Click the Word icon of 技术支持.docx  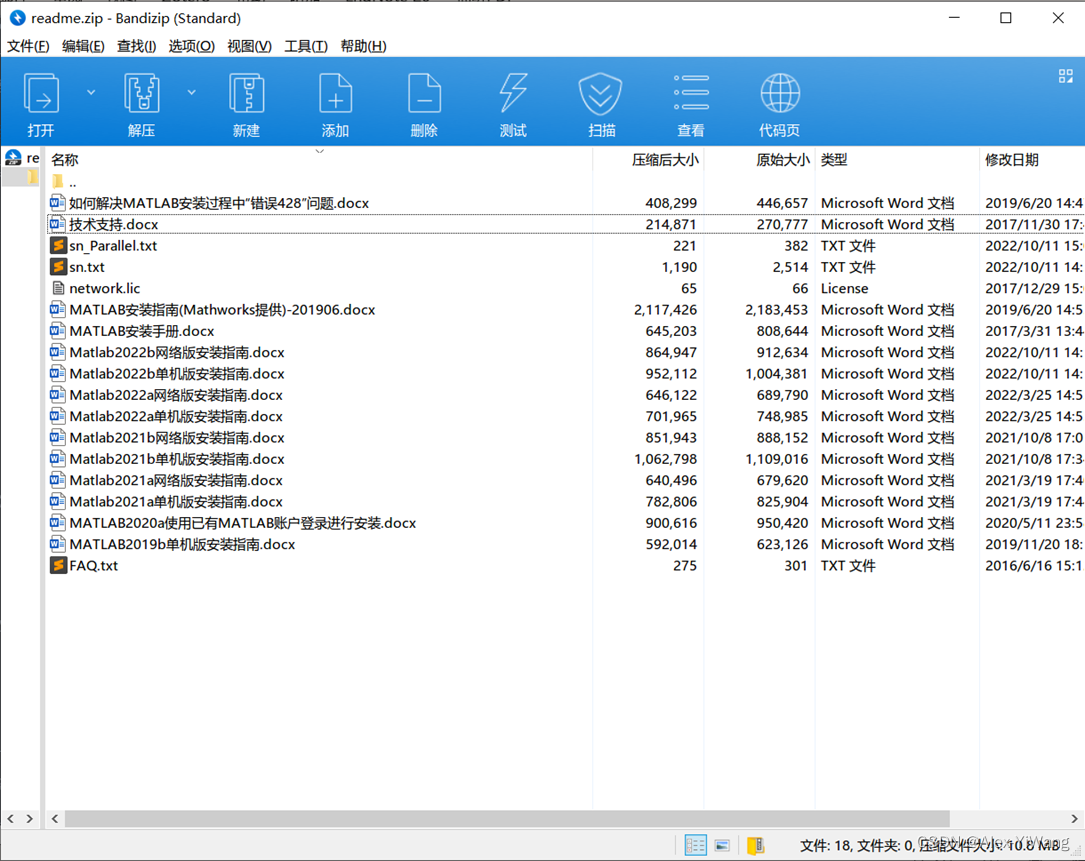[58, 224]
